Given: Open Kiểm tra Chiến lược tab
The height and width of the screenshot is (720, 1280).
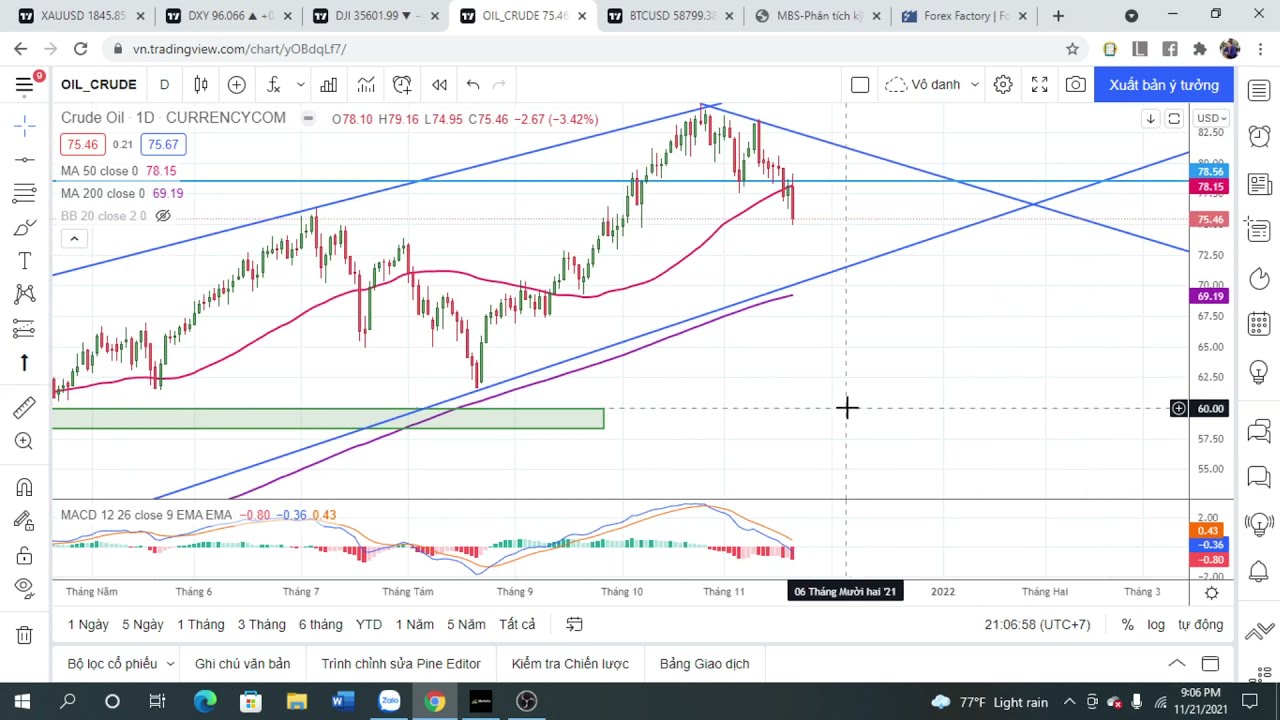Looking at the screenshot, I should coord(570,664).
